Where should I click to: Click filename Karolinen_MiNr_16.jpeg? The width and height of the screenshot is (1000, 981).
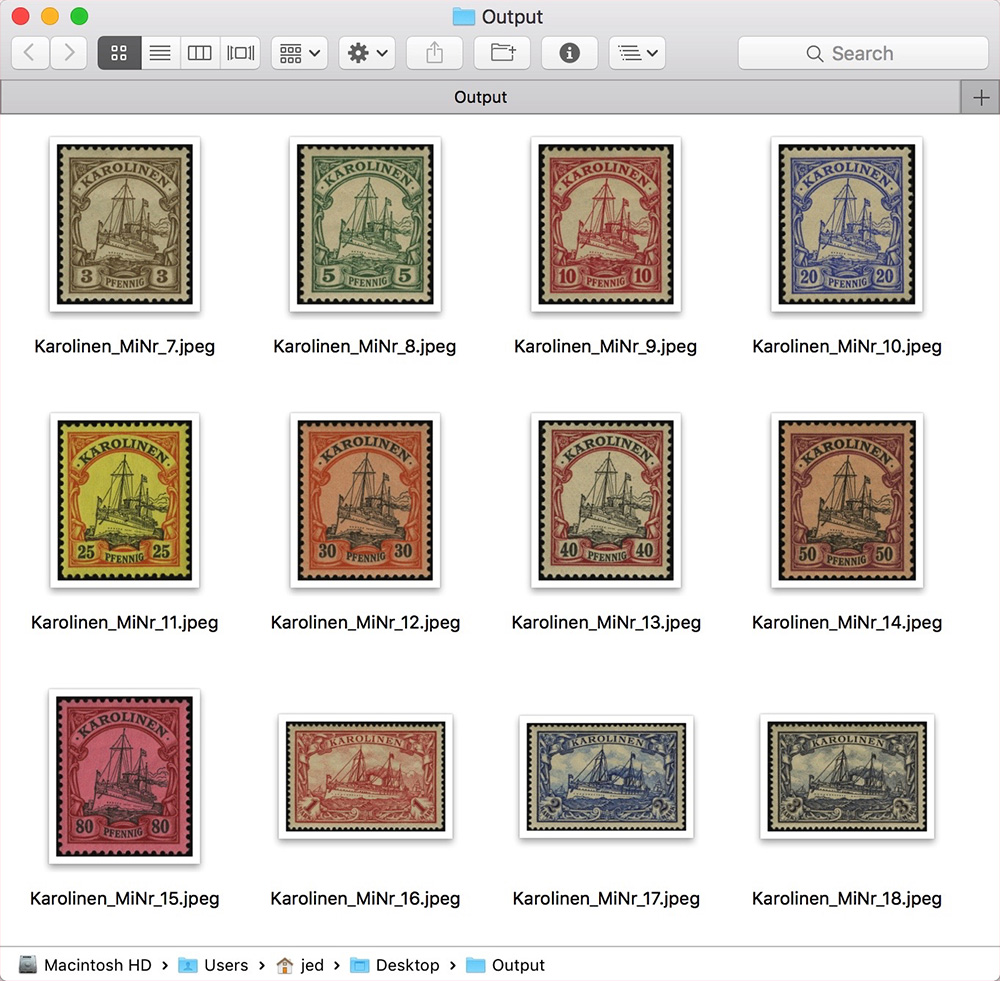(x=365, y=899)
